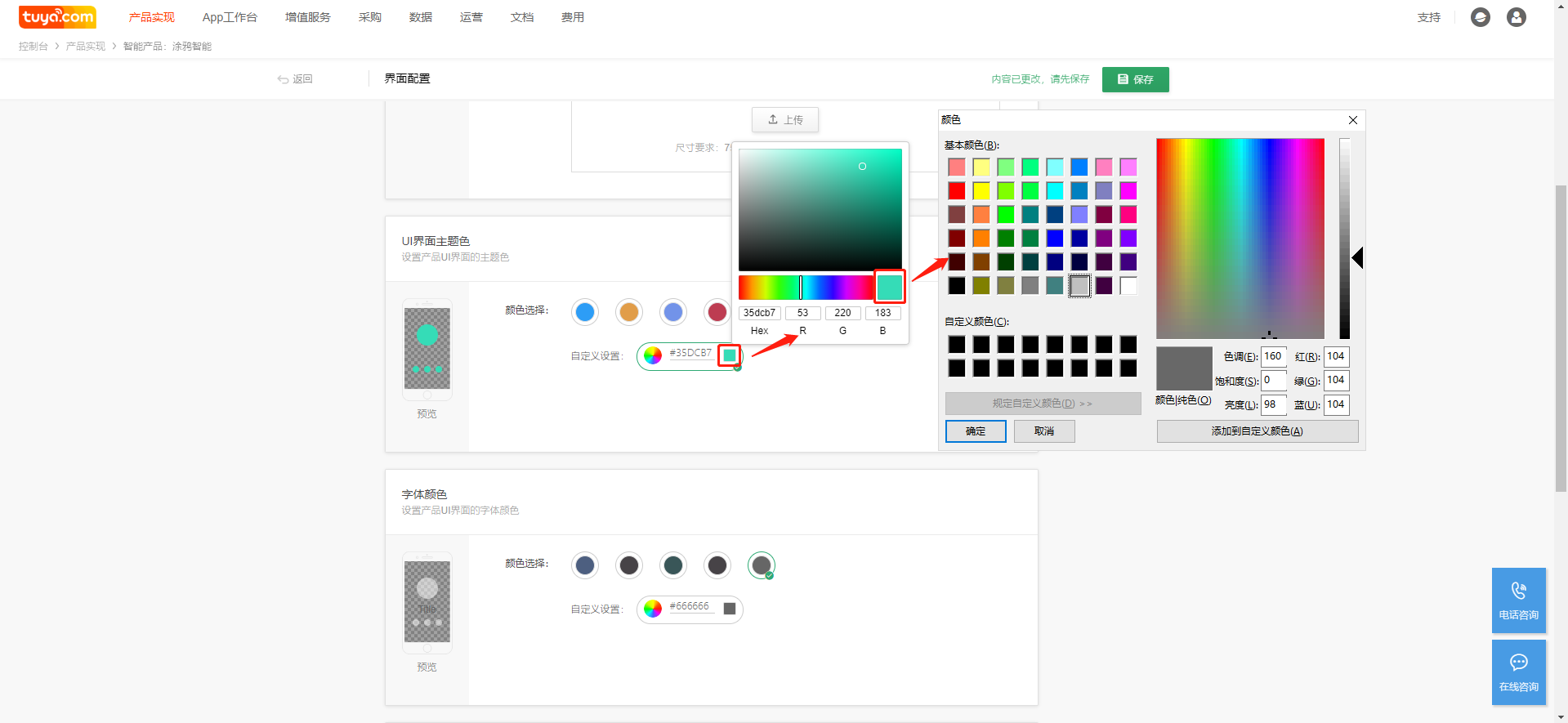Select the slate blue font color circle
The width and height of the screenshot is (1568, 723).
[585, 565]
